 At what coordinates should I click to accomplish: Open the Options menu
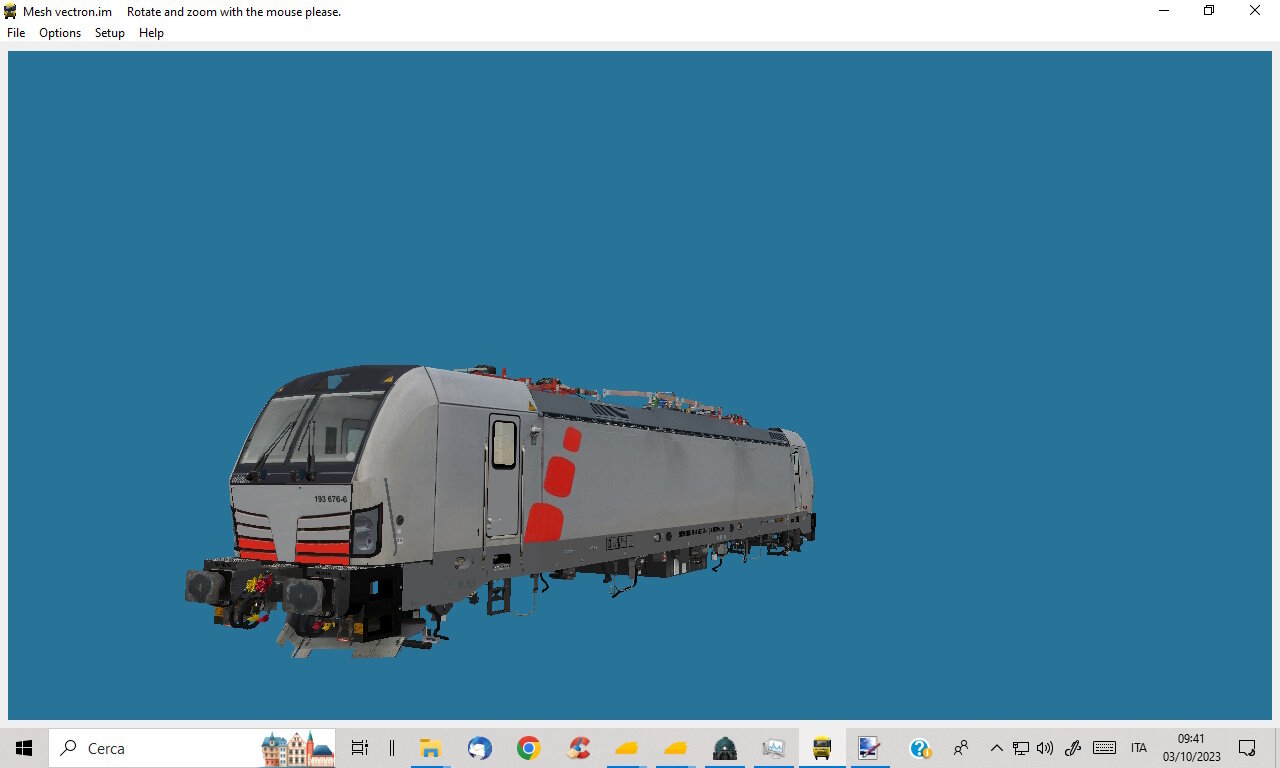(x=60, y=33)
